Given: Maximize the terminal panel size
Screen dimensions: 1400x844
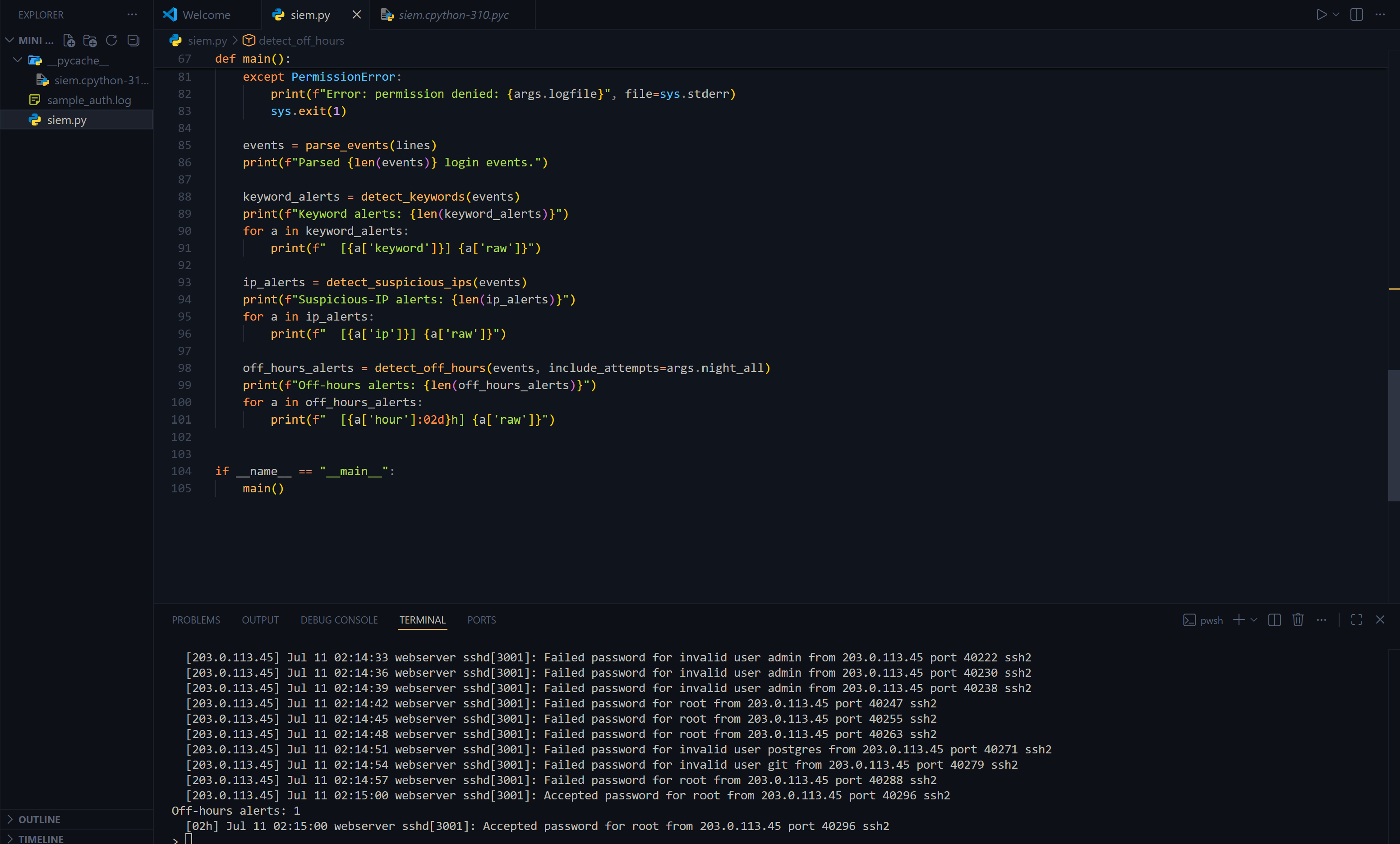Looking at the screenshot, I should pos(1357,619).
